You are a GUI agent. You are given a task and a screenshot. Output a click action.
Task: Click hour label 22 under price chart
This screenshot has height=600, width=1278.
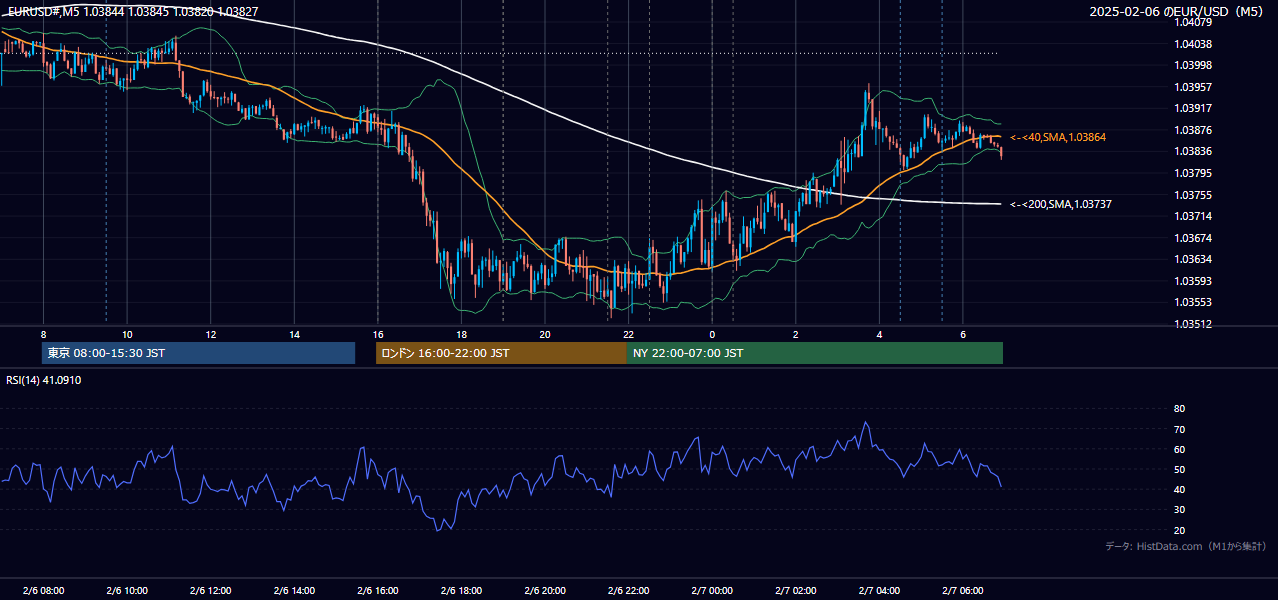click(628, 334)
